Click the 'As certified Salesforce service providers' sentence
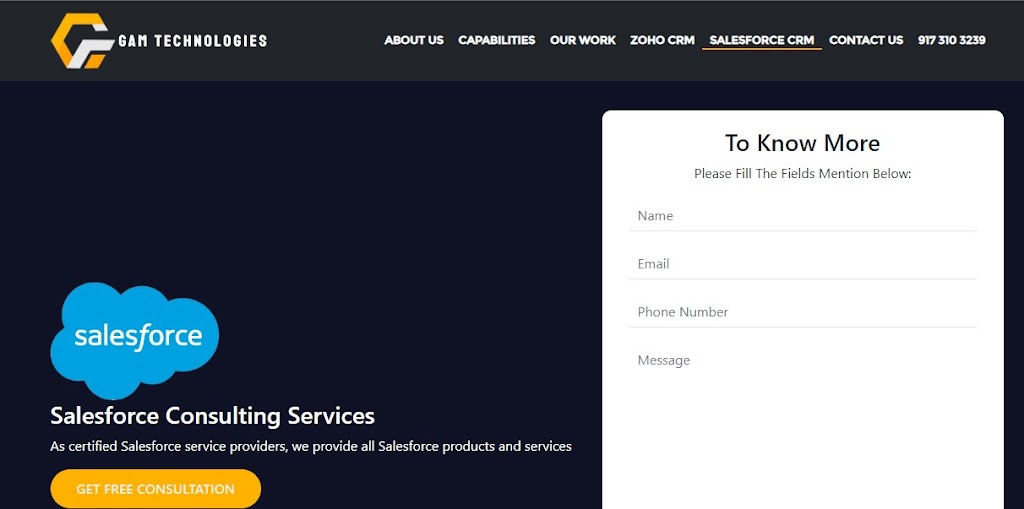Viewport: 1024px width, 509px height. [311, 447]
